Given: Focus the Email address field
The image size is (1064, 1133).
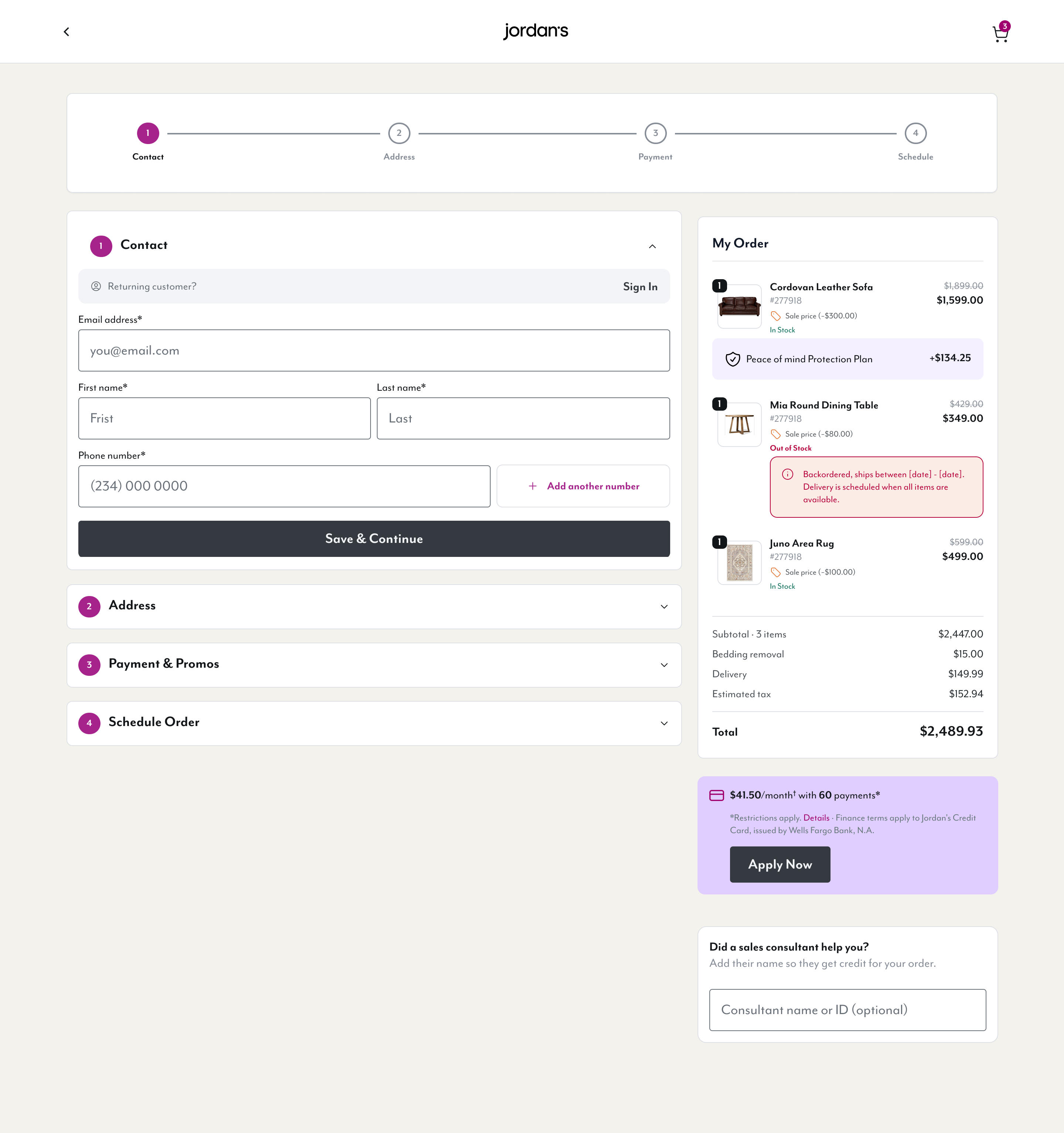Looking at the screenshot, I should (374, 350).
